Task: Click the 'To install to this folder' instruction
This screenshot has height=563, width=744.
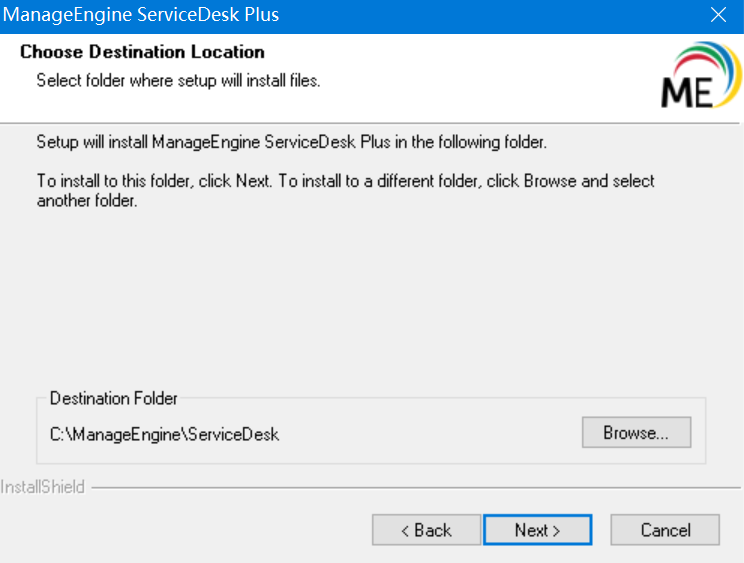Action: [x=345, y=181]
